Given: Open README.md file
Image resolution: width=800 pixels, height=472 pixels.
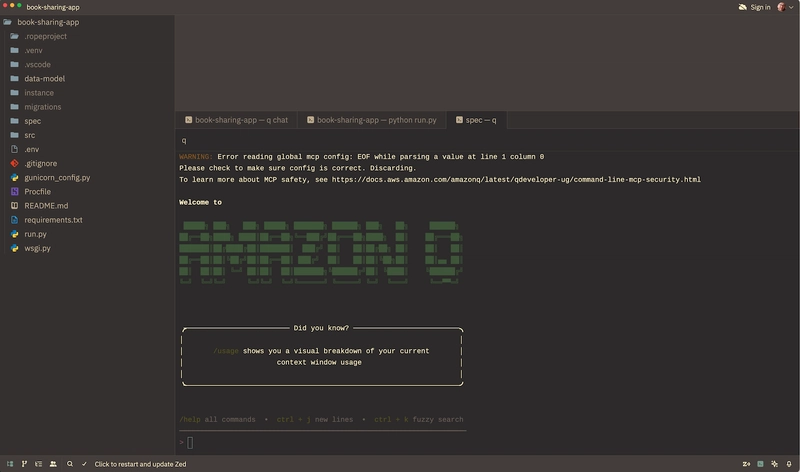Looking at the screenshot, I should (46, 206).
